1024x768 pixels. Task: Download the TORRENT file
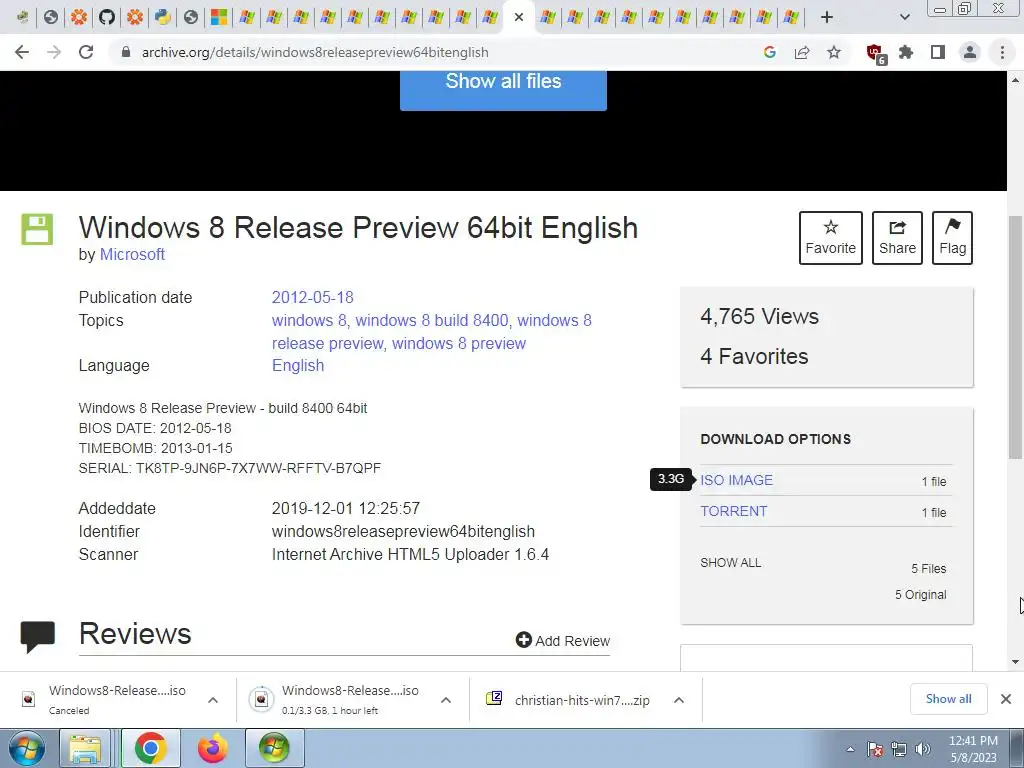click(733, 511)
